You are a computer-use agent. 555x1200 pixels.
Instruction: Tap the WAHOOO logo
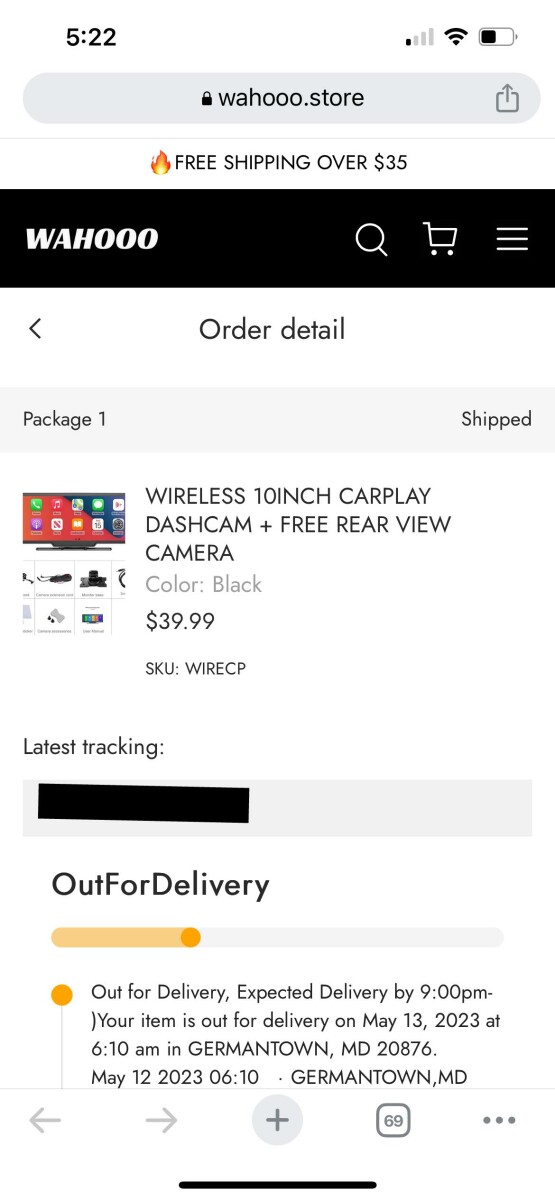(92, 239)
